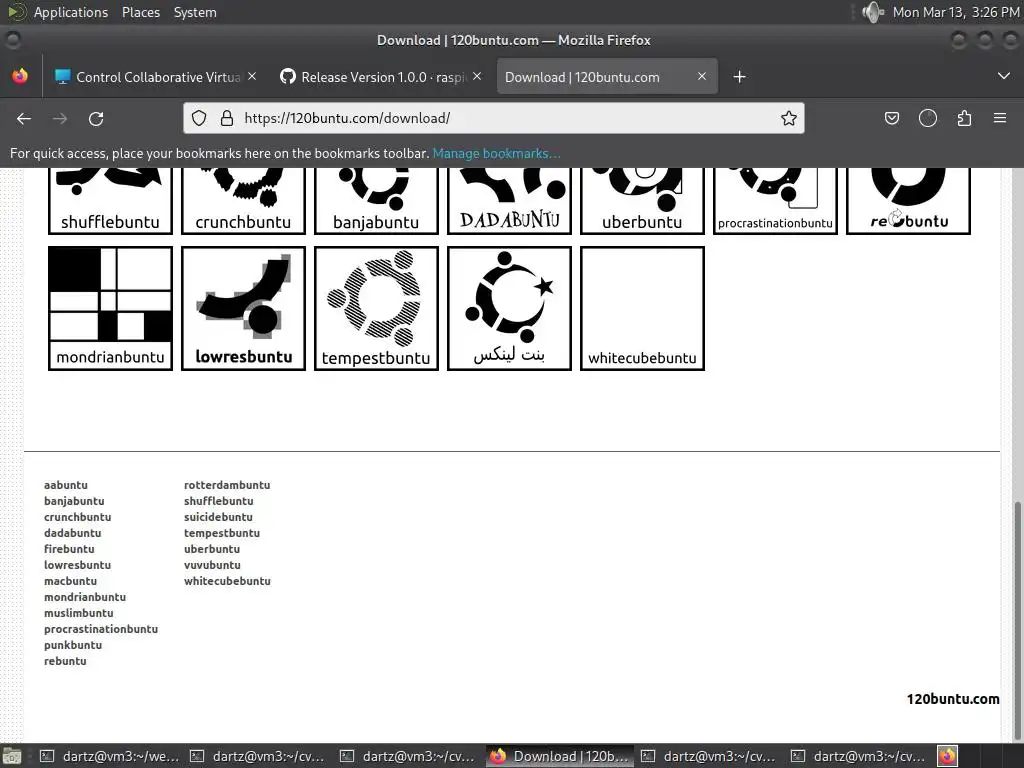The image size is (1024, 768).
Task: Open the Pocket save icon
Action: (891, 118)
